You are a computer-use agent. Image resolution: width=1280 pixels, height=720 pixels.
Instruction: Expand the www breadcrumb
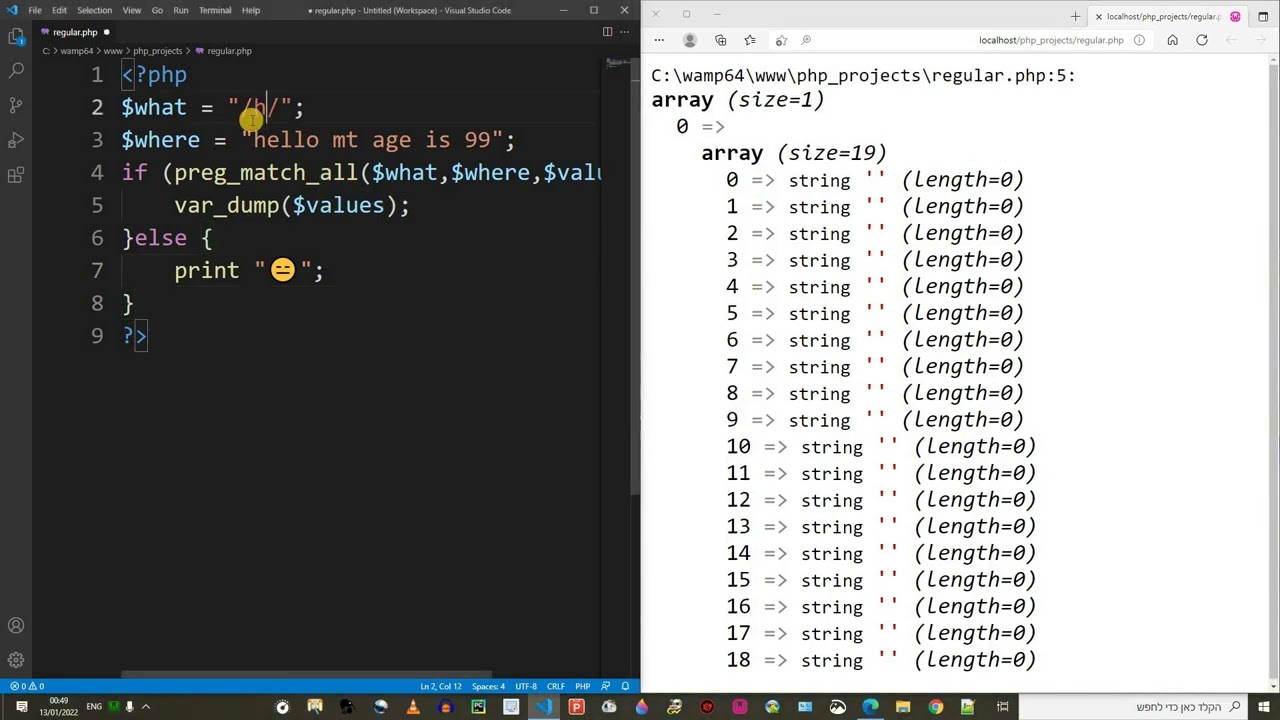click(x=112, y=51)
